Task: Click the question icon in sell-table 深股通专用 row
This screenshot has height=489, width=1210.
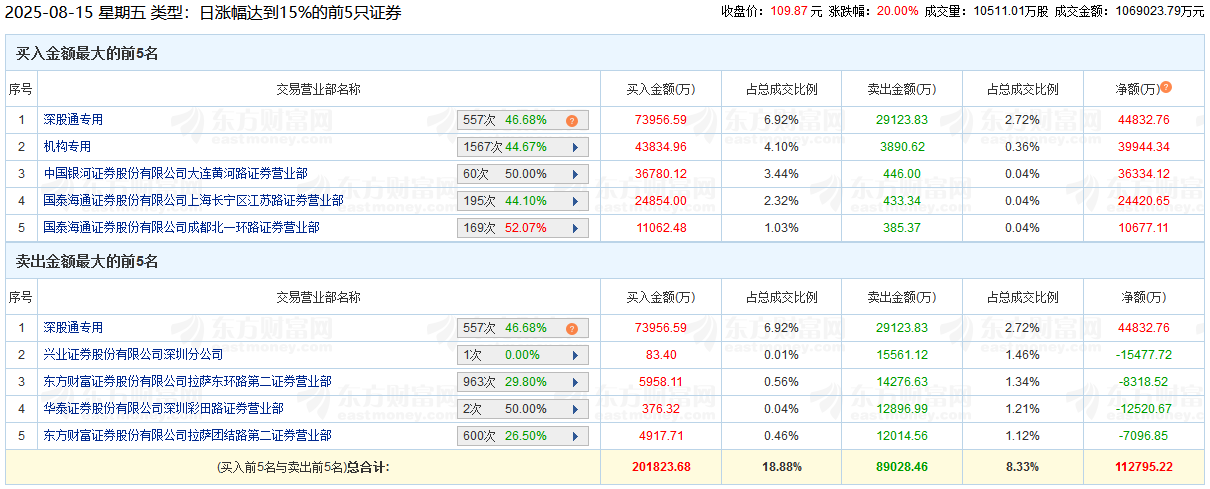Action: pos(572,328)
